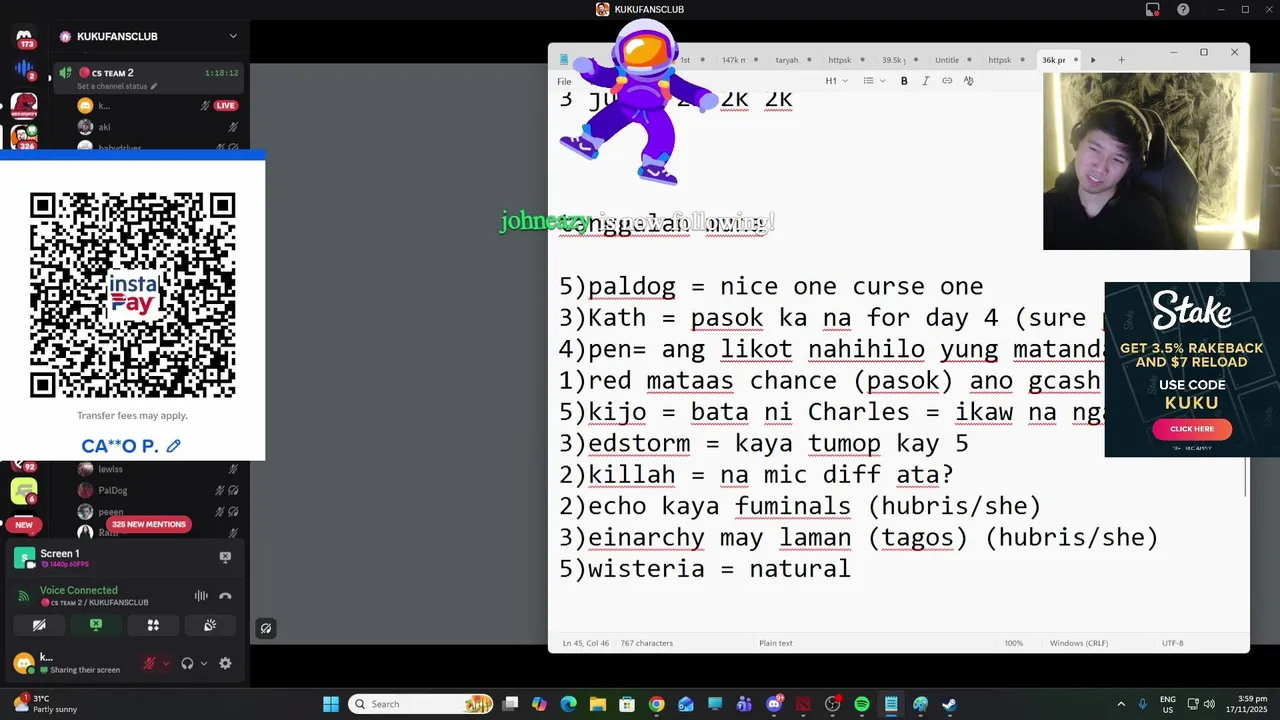Edit the CA**O P. account name pencil
Viewport: 1280px width, 720px height.
pos(174,446)
